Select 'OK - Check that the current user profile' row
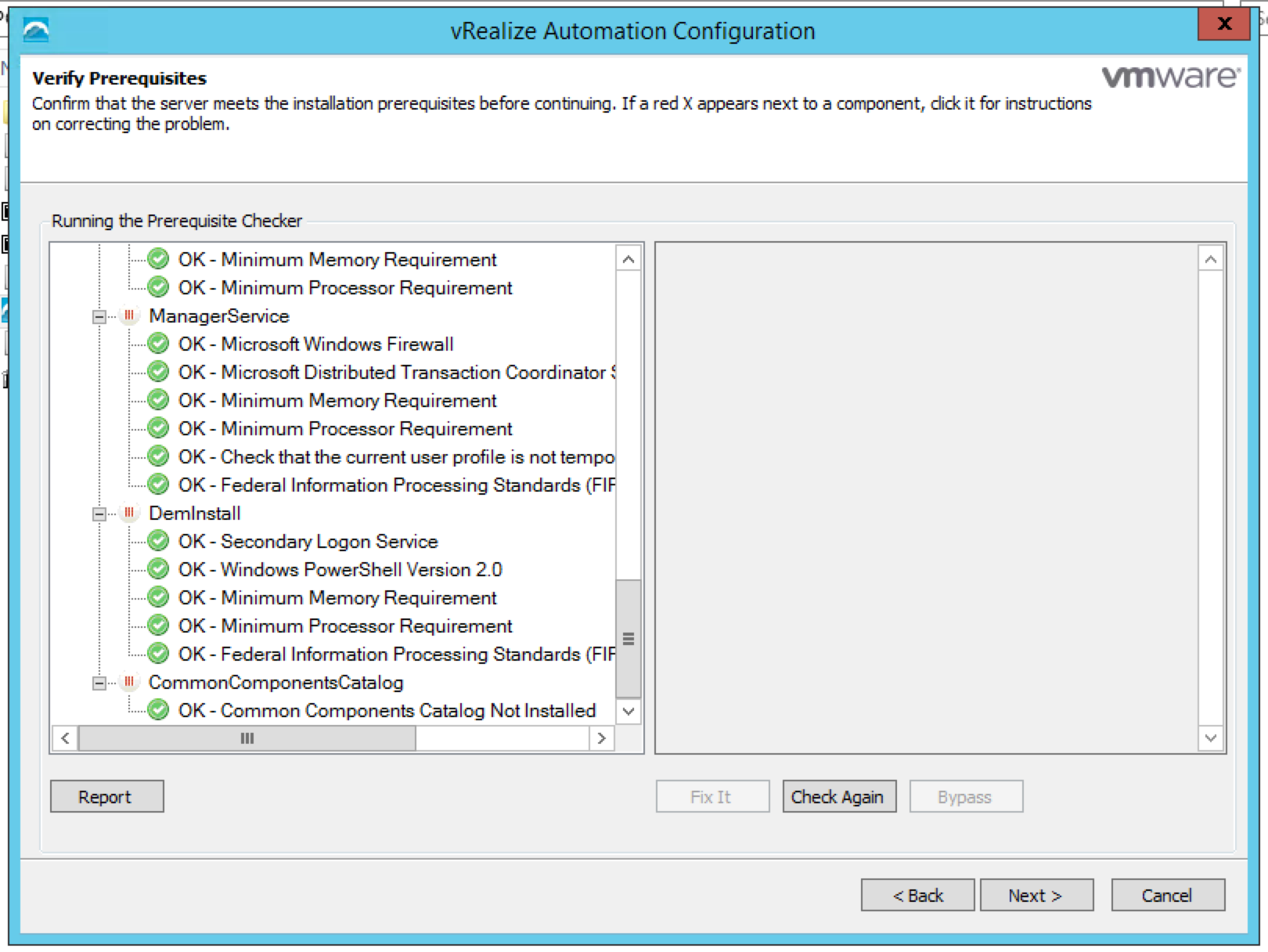This screenshot has height=952, width=1268. tap(396, 456)
